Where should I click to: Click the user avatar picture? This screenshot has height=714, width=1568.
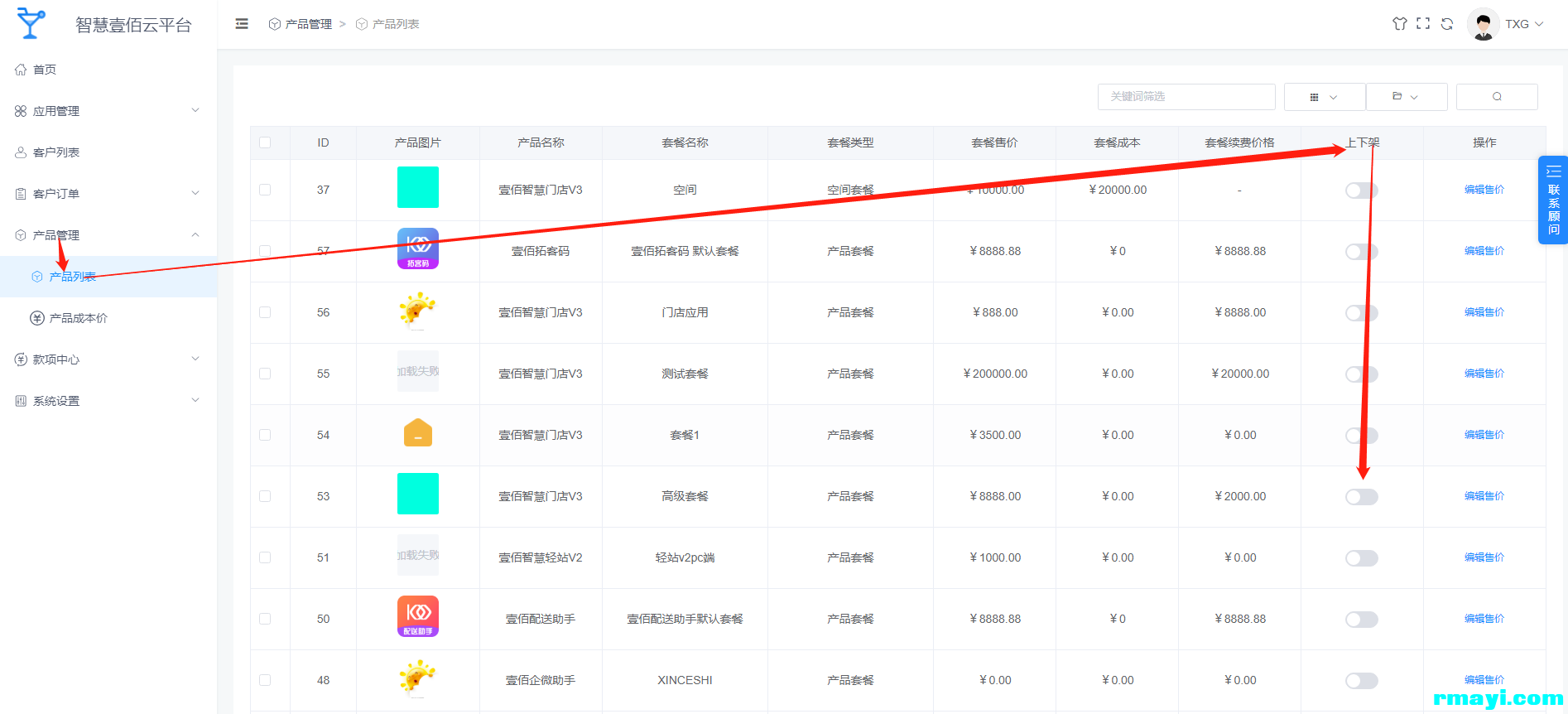click(1483, 24)
